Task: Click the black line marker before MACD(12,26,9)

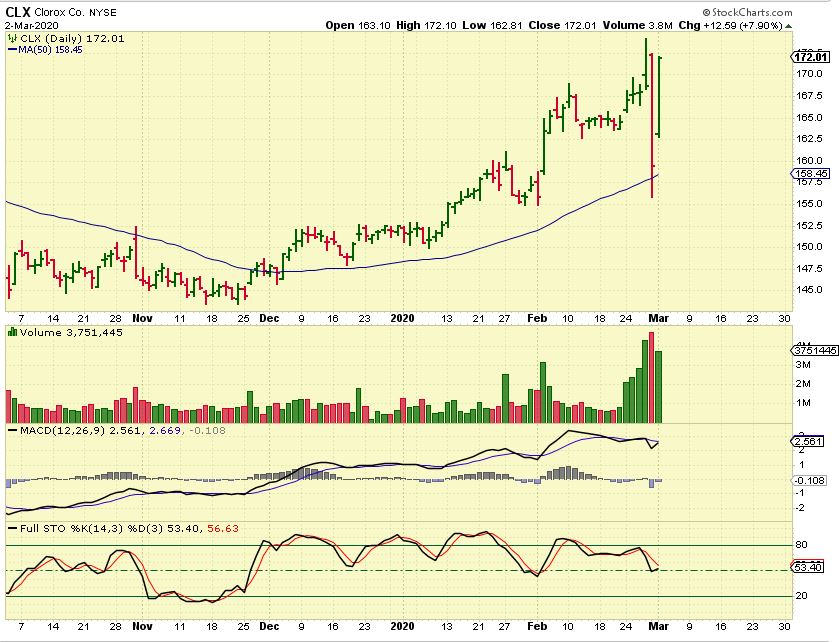Action: 12,430
